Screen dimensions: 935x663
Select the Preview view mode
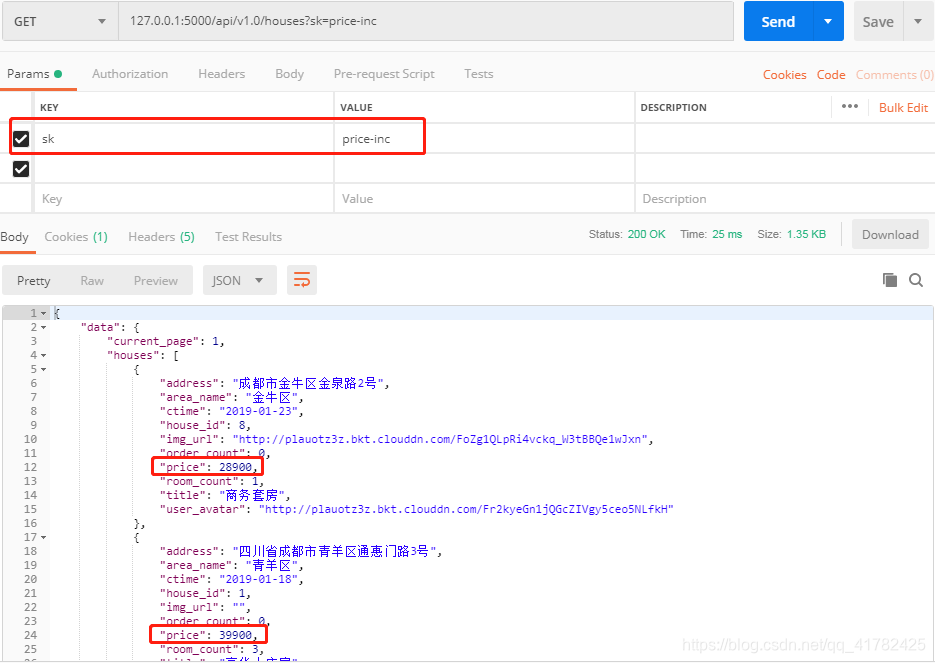point(156,280)
